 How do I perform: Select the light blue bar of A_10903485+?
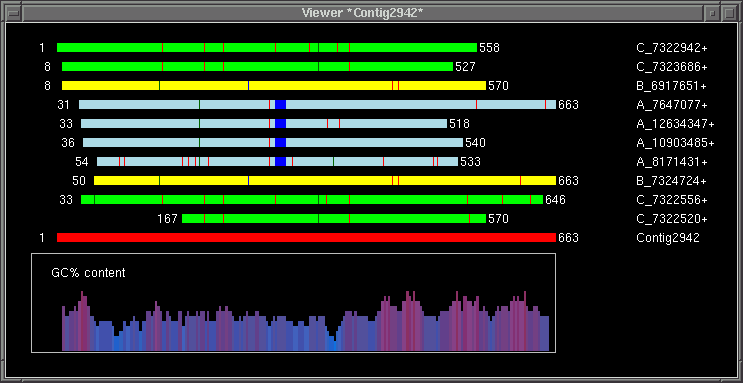(273, 142)
